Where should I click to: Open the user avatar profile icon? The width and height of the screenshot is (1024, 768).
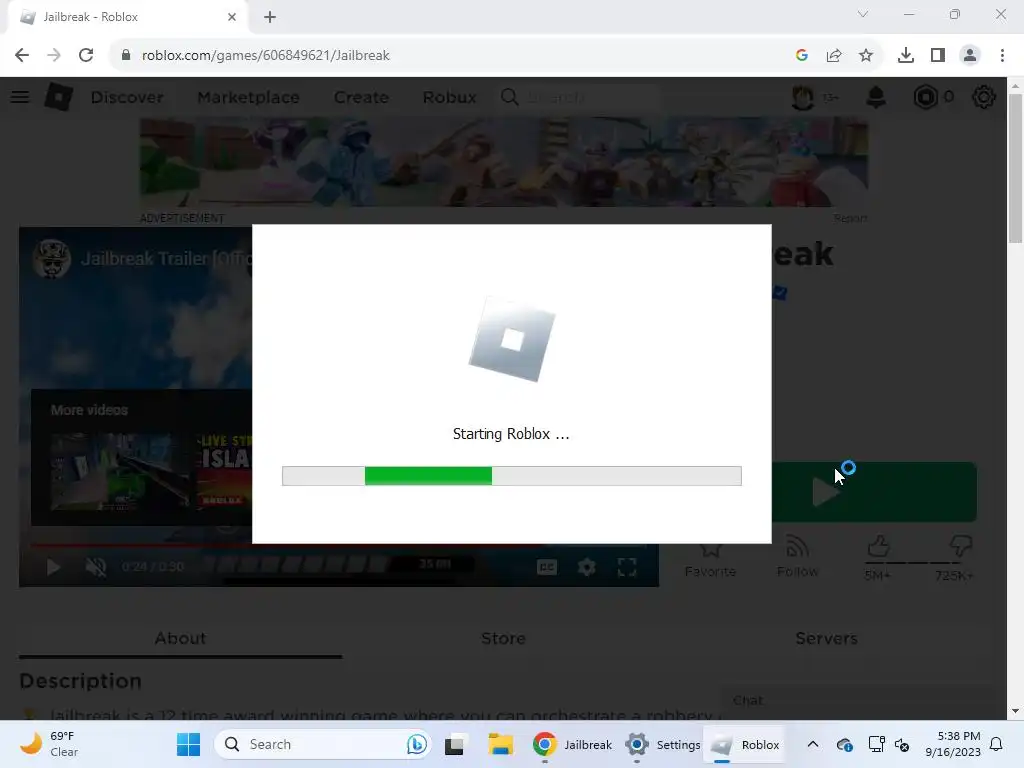click(803, 97)
